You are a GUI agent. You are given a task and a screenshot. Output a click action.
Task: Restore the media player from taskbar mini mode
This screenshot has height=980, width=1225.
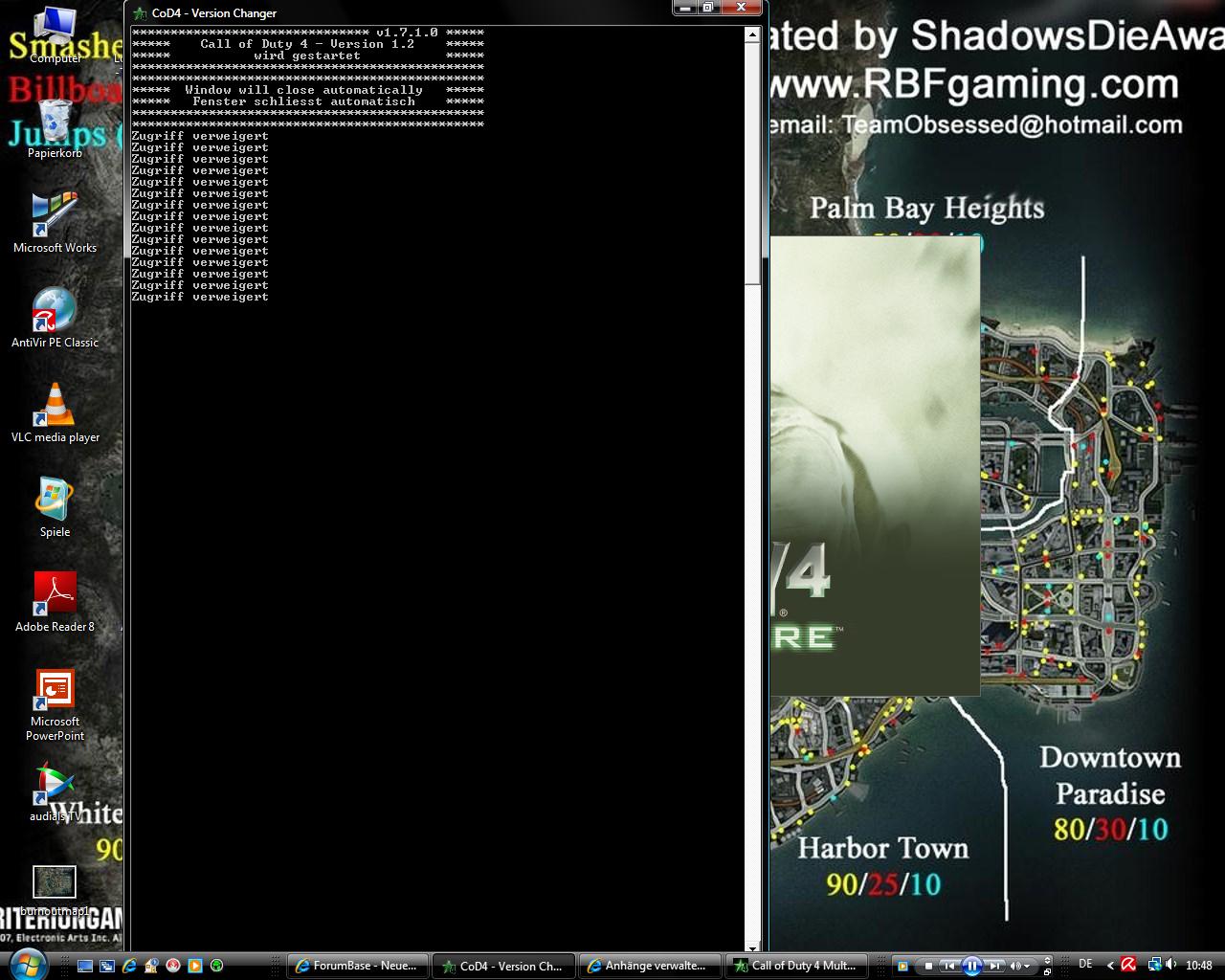[x=1047, y=972]
